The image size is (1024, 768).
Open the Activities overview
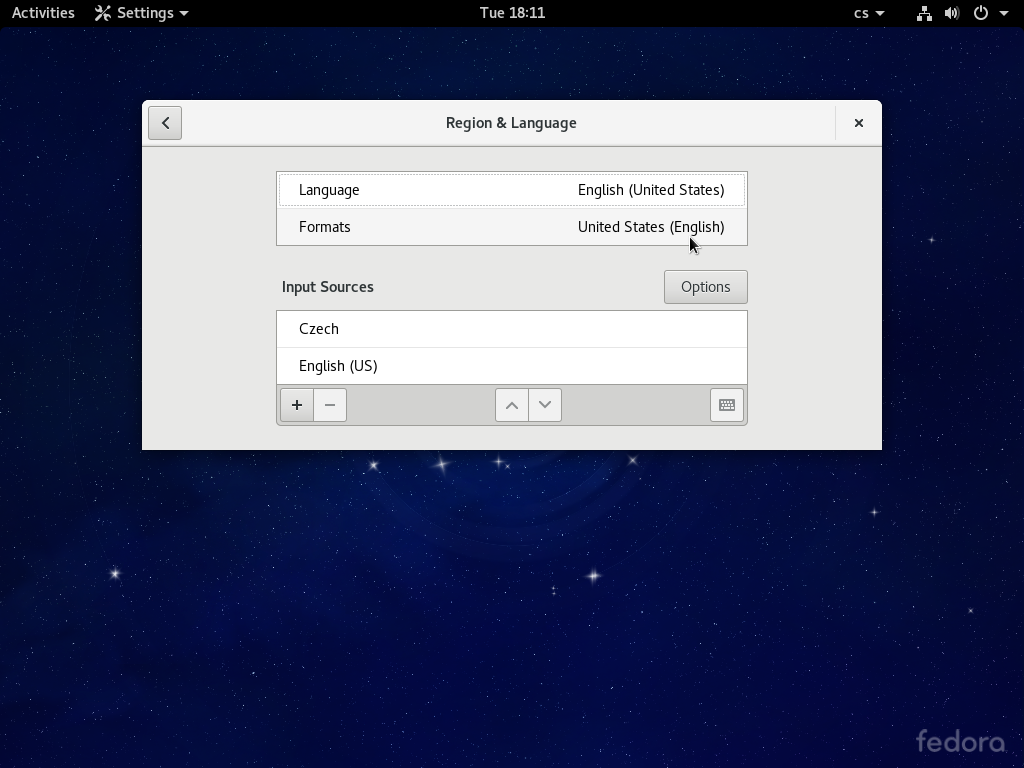point(43,13)
